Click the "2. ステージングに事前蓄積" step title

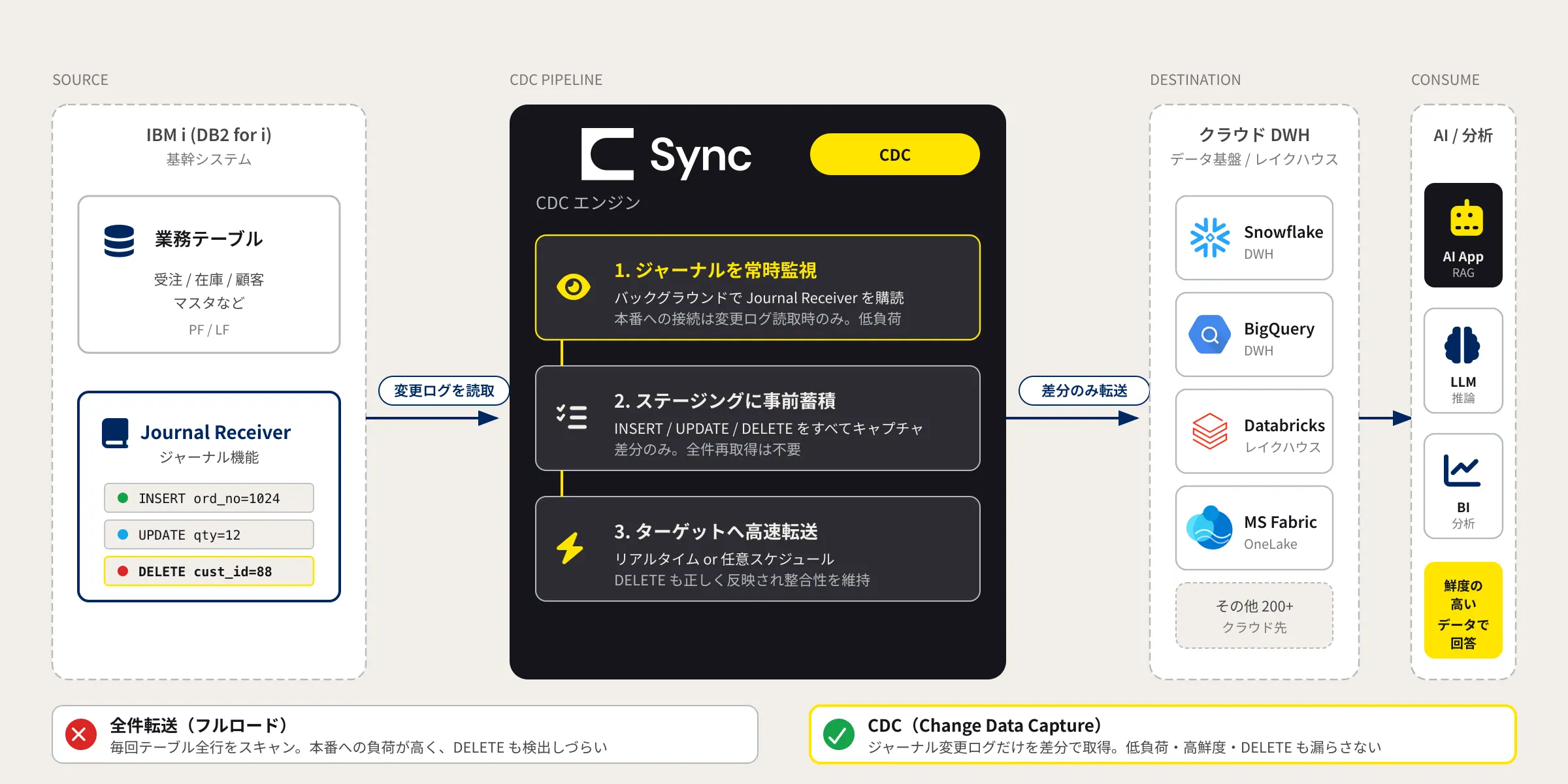pyautogui.click(x=725, y=400)
